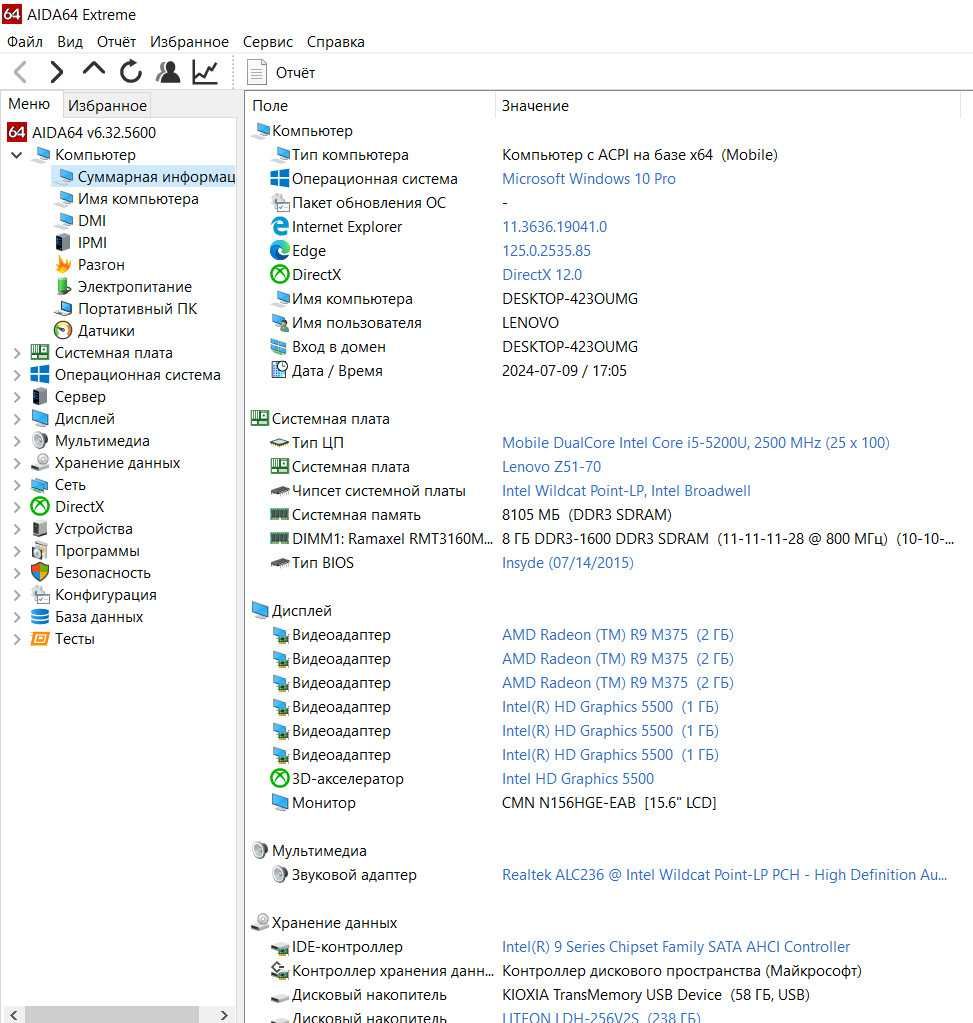Click the Устройства icon in tree

point(40,529)
